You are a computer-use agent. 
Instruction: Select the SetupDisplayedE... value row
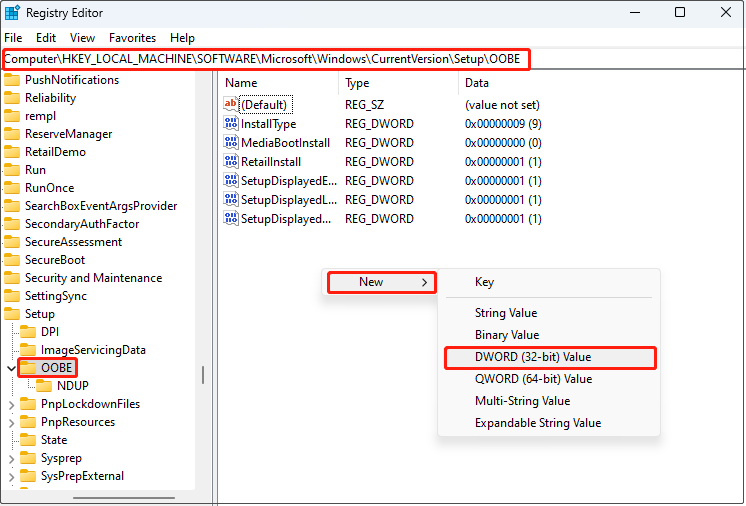pyautogui.click(x=383, y=181)
